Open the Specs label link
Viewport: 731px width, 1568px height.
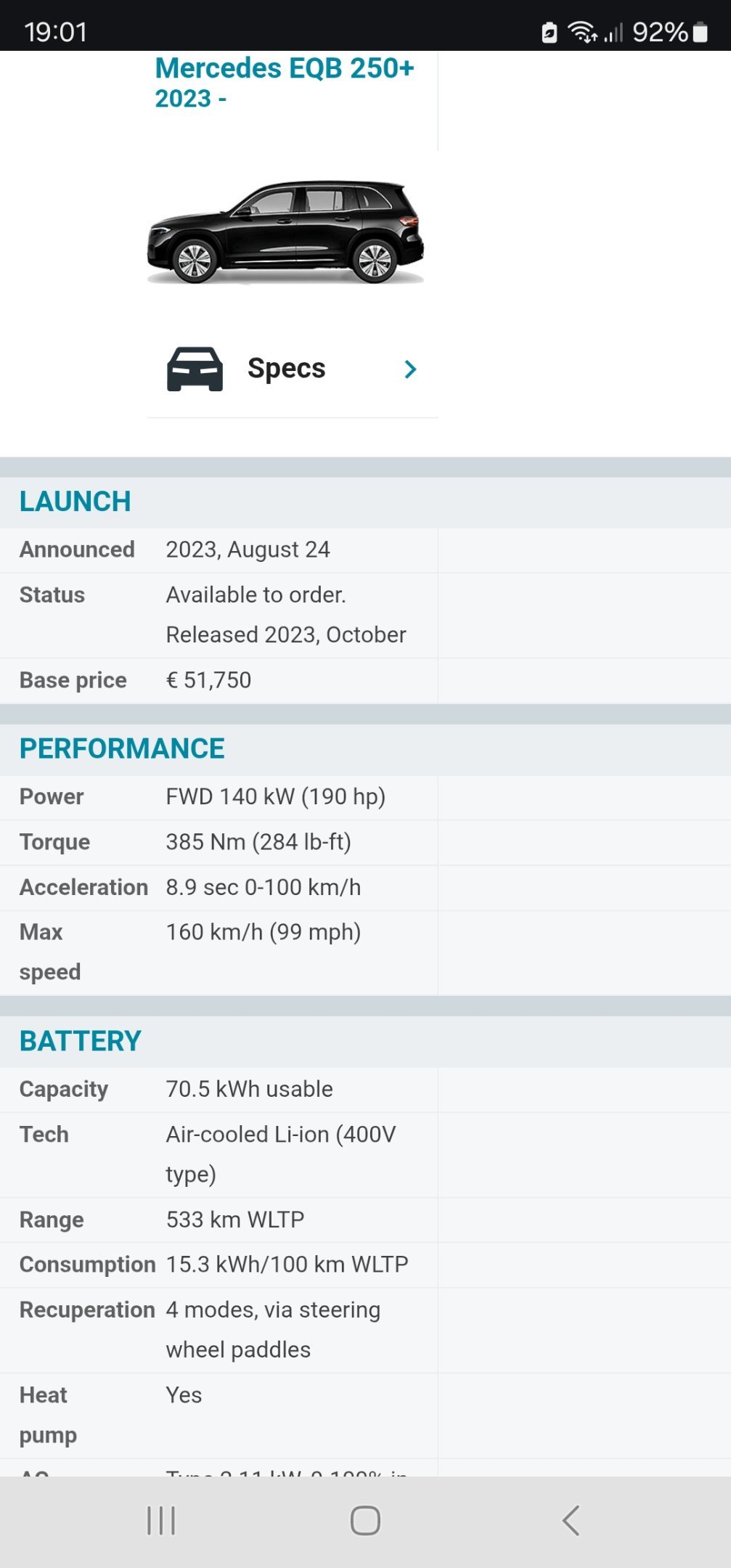[x=286, y=368]
